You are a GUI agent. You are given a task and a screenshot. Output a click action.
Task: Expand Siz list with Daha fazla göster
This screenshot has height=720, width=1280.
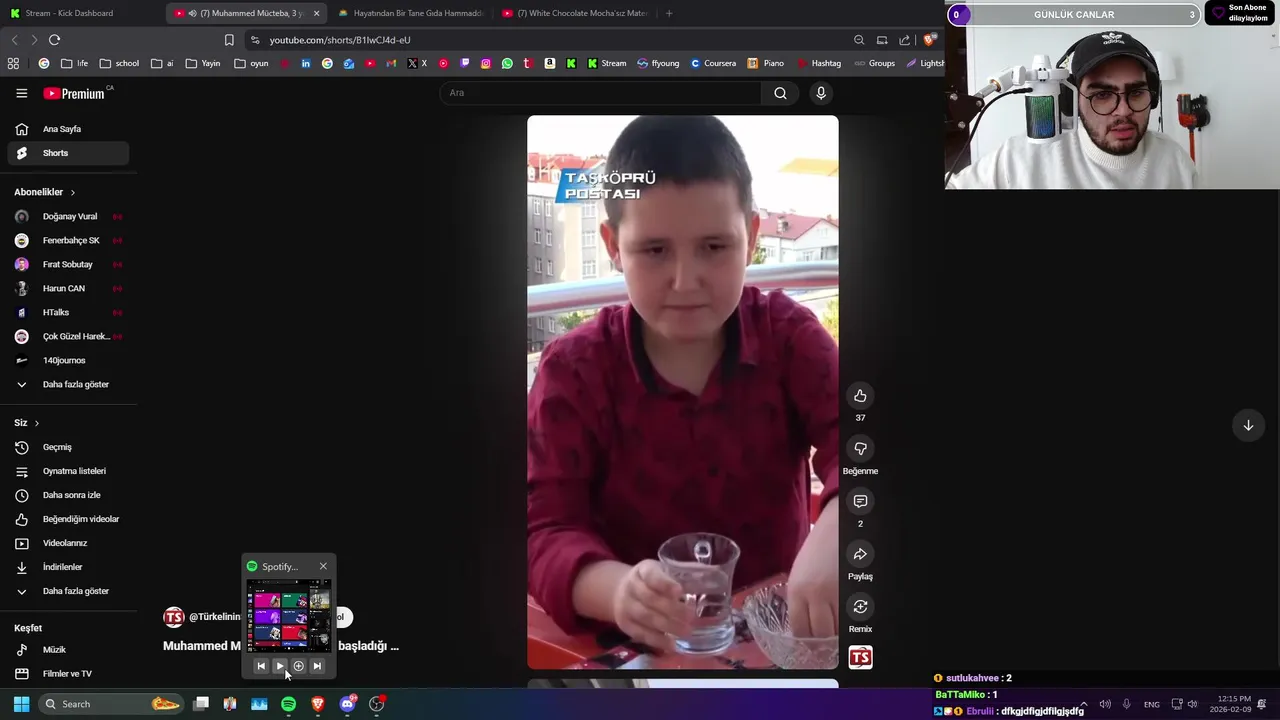pyautogui.click(x=68, y=591)
